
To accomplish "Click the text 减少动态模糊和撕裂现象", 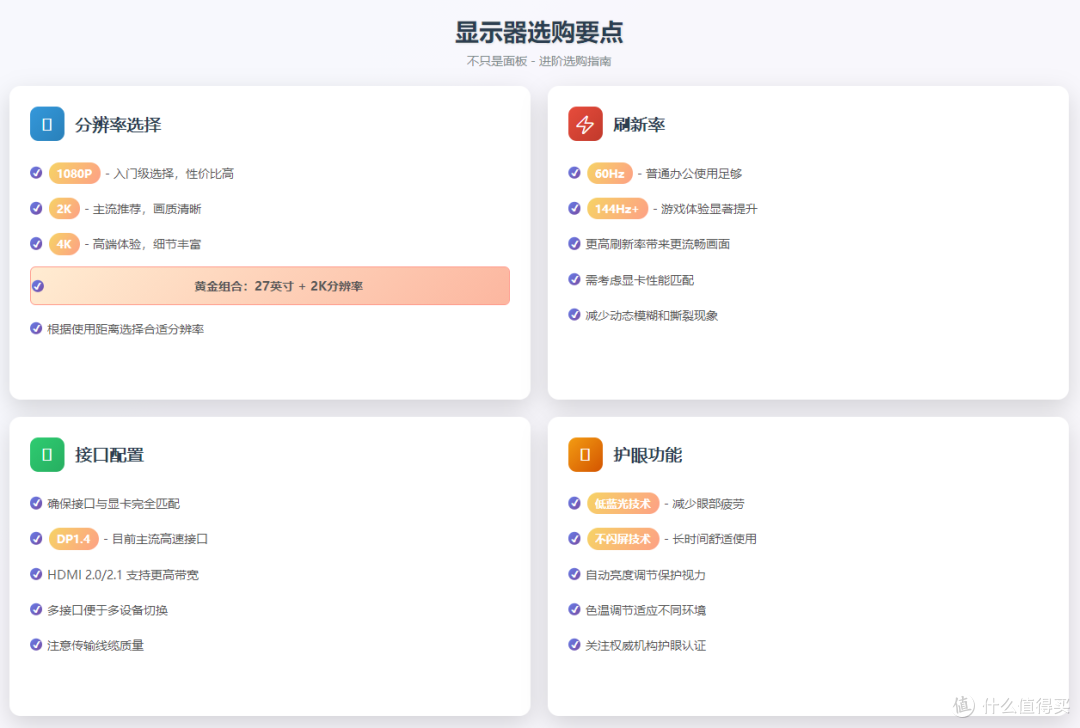I will pos(652,315).
